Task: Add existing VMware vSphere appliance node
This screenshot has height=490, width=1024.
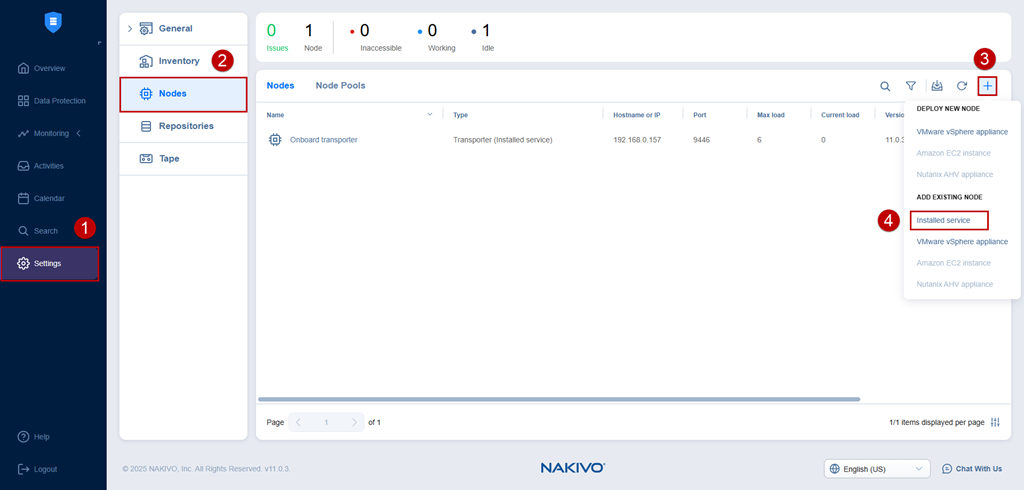Action: click(x=962, y=242)
